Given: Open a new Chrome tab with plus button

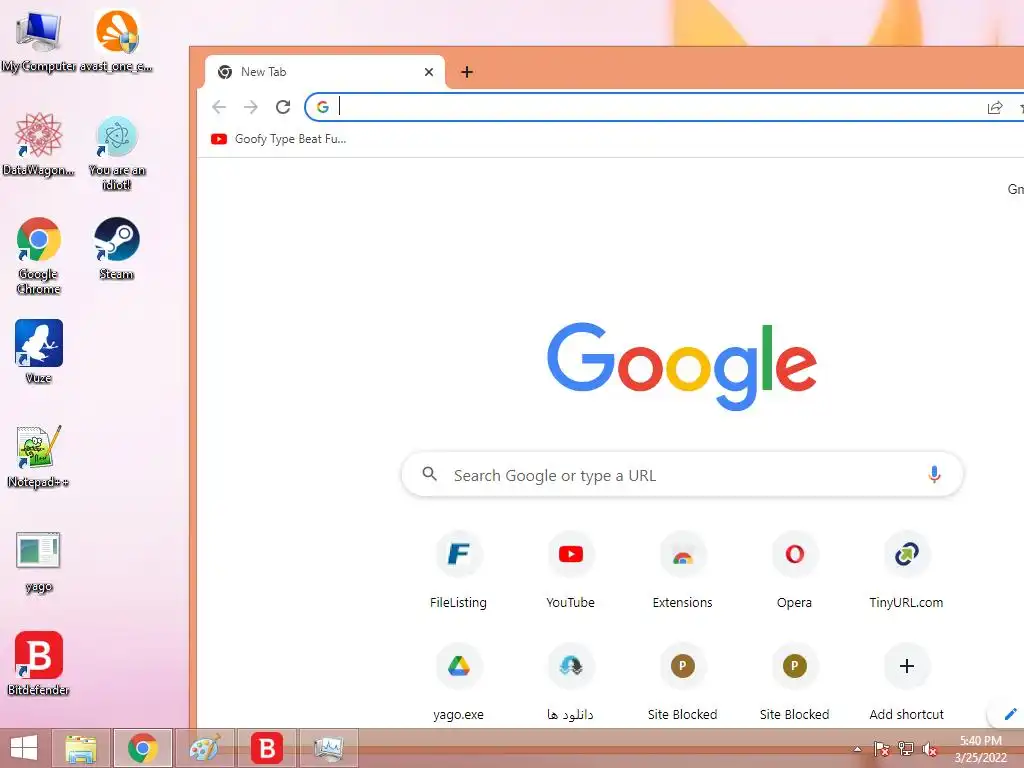Looking at the screenshot, I should 467,72.
